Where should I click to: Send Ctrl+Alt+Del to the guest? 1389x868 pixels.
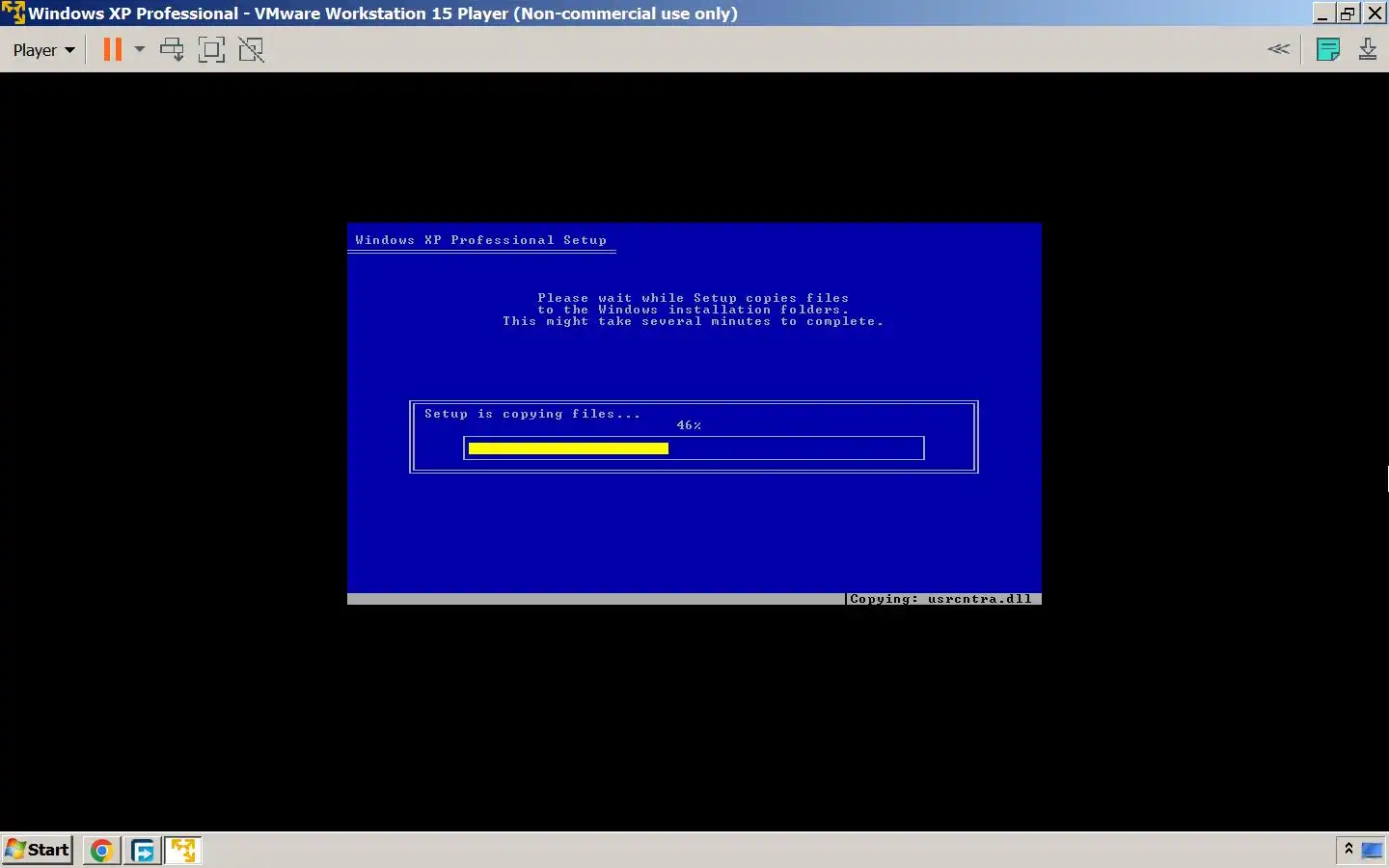click(172, 49)
